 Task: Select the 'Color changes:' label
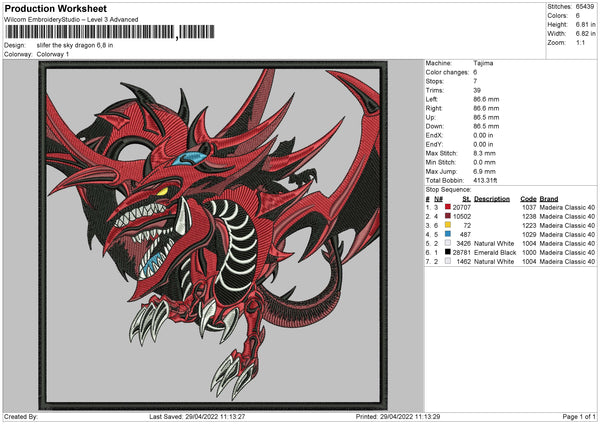point(447,72)
